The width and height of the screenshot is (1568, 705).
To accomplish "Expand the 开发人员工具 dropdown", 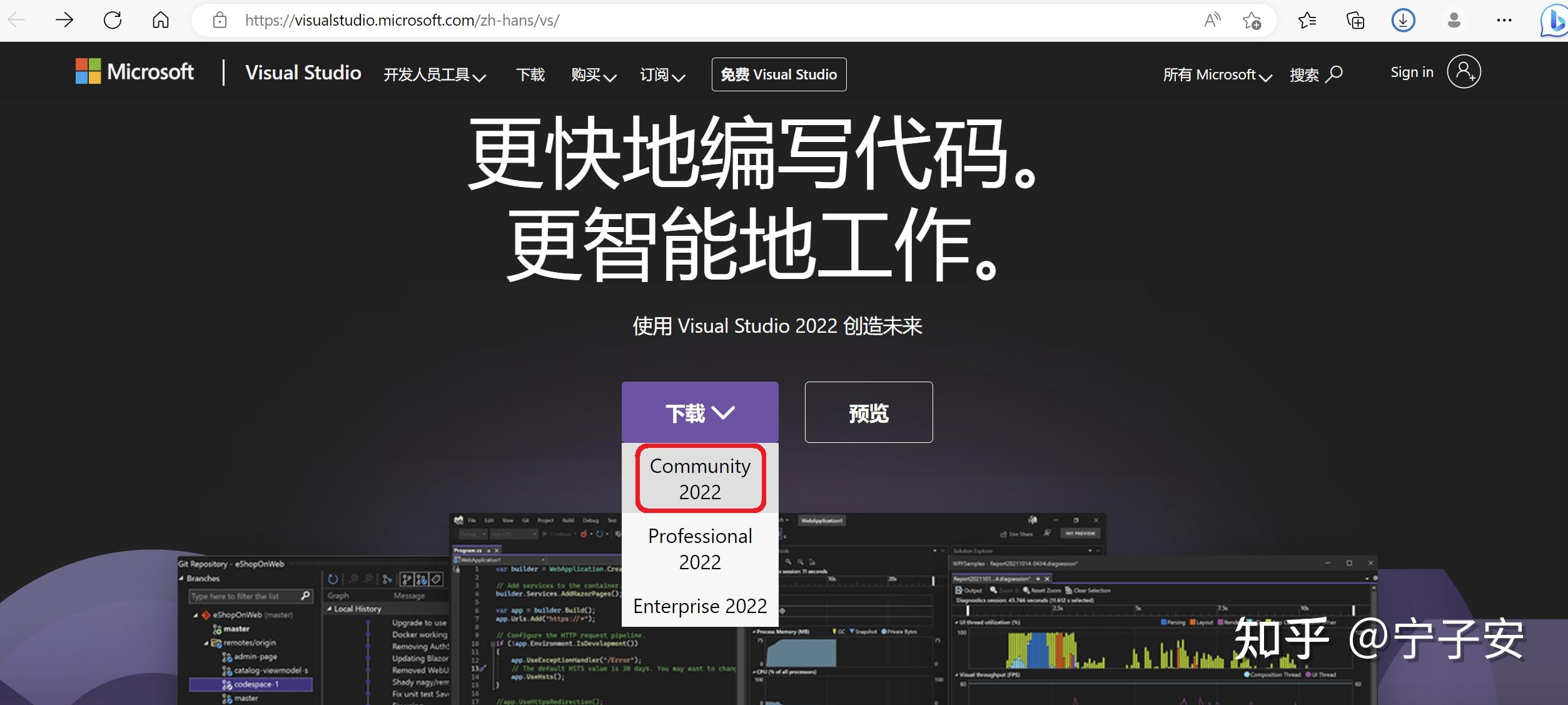I will click(x=433, y=74).
